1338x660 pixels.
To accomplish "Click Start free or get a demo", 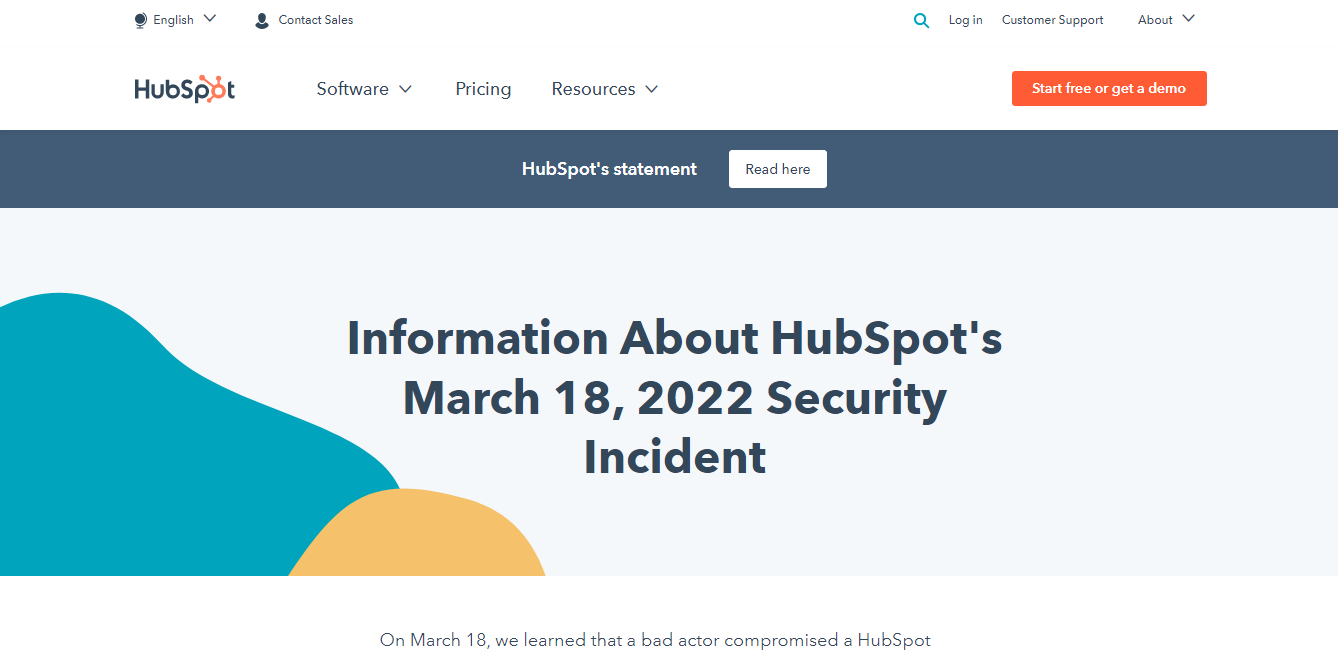I will point(1109,88).
